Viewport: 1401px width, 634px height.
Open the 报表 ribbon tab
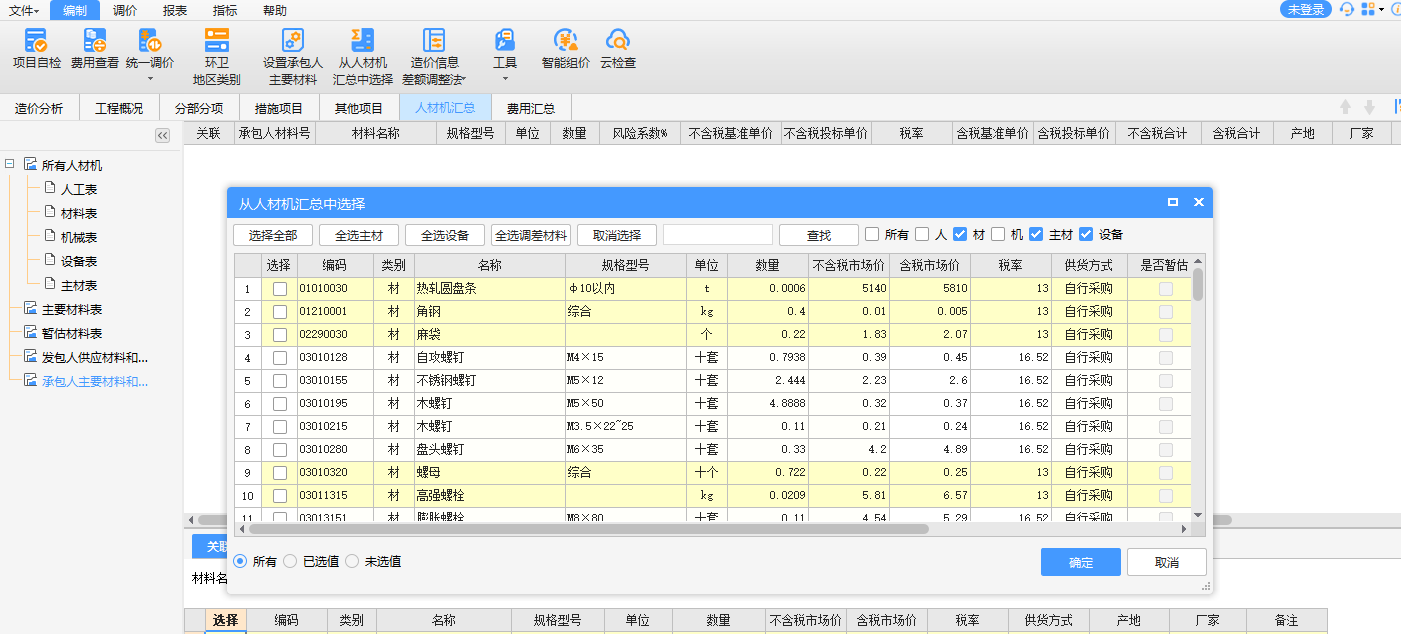(x=175, y=10)
